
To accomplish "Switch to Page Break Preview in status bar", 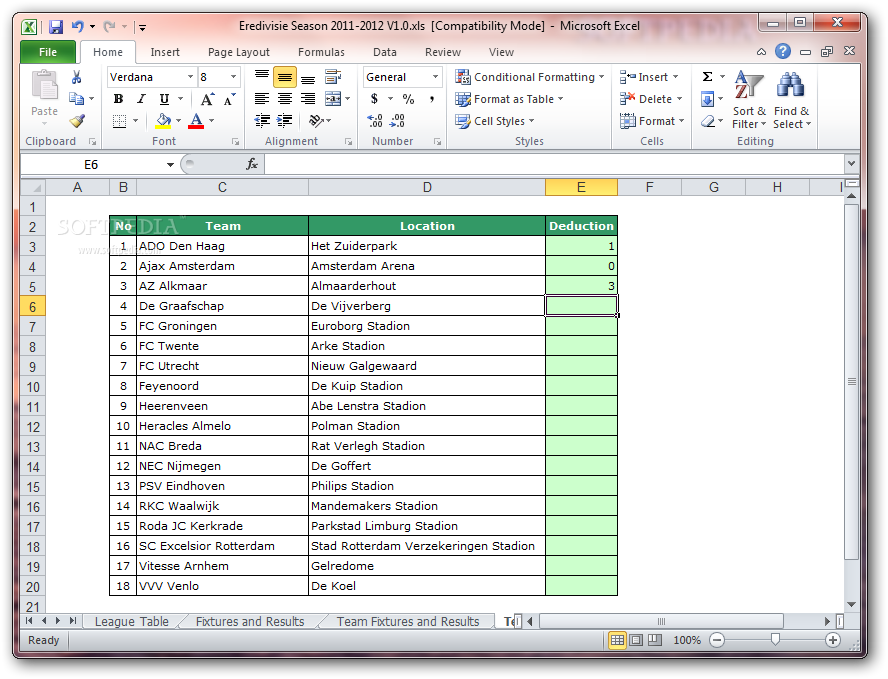I will tap(655, 640).
